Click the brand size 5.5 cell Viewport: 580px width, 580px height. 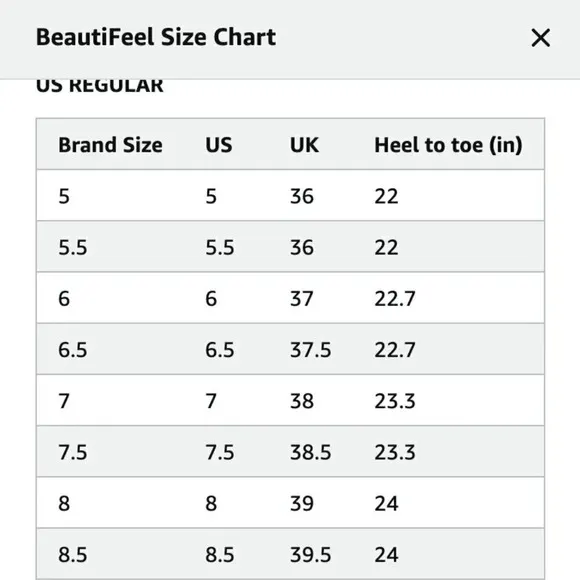click(x=73, y=247)
